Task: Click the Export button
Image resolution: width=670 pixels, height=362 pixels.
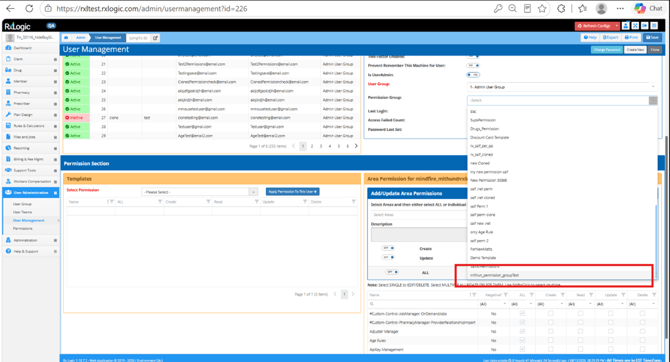Action: 611,38
